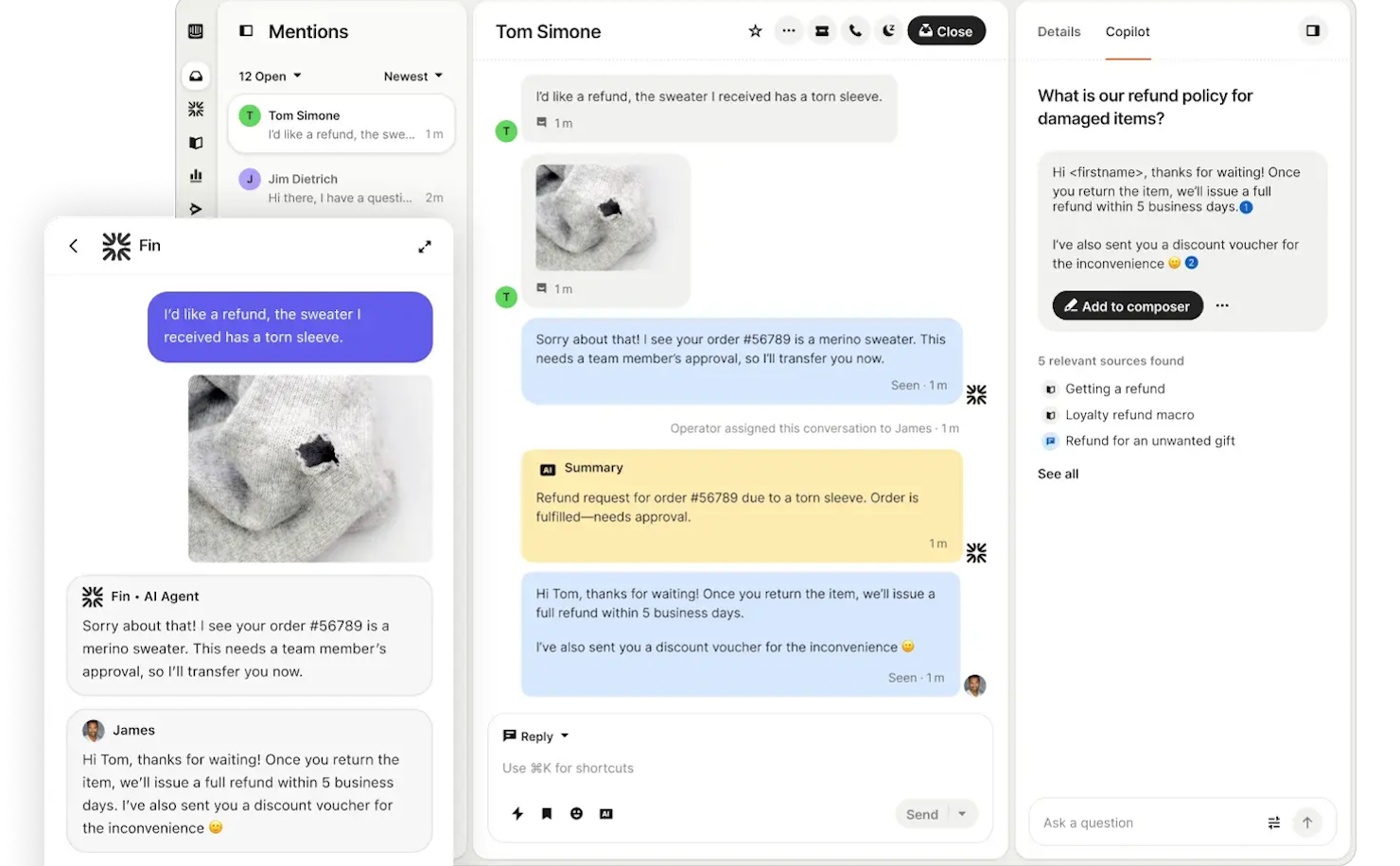Image resolution: width=1400 pixels, height=866 pixels.
Task: Expand the Reply mode dropdown
Action: pyautogui.click(x=534, y=736)
